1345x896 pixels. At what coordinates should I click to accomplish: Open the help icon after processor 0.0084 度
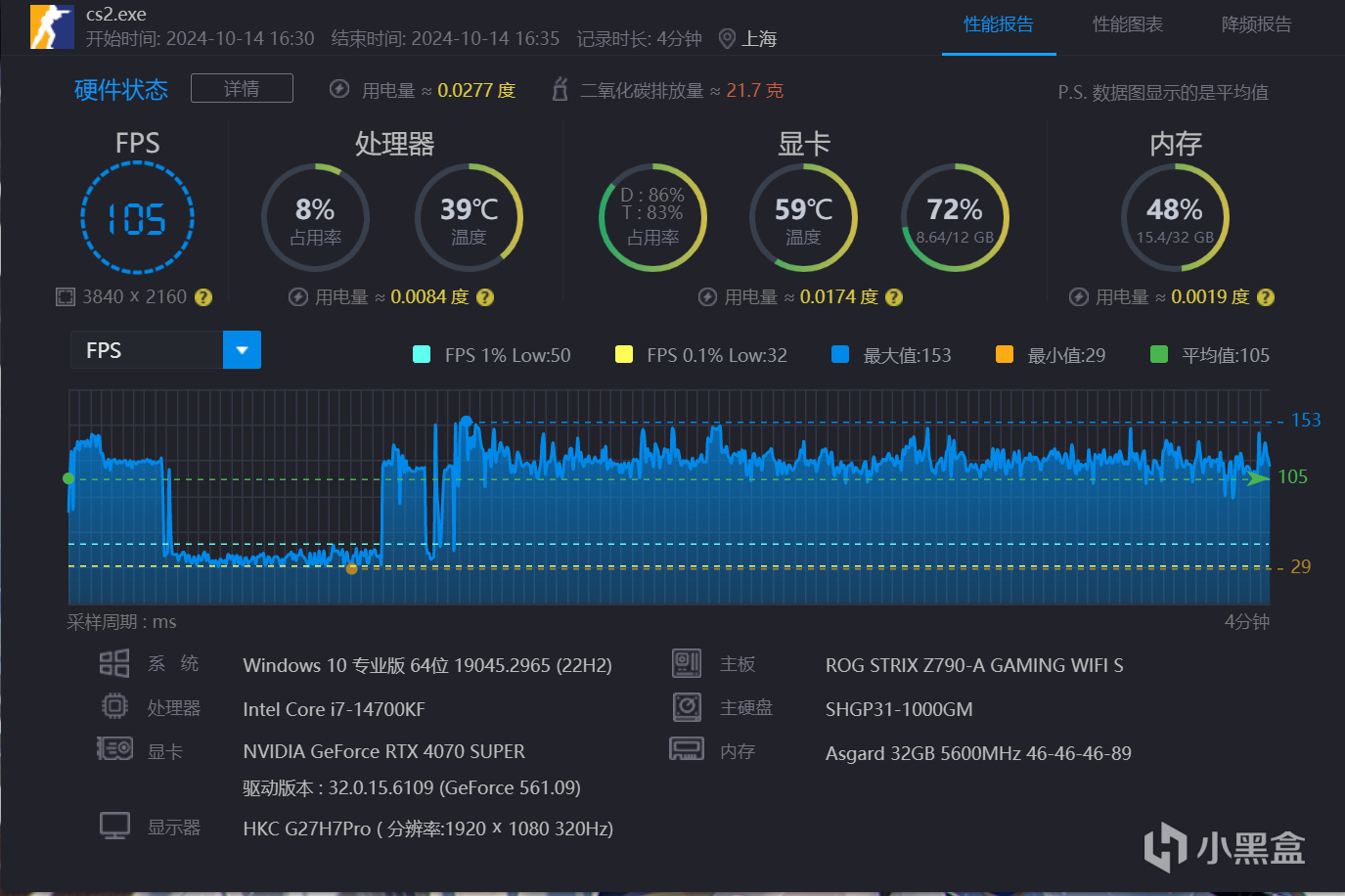485,297
